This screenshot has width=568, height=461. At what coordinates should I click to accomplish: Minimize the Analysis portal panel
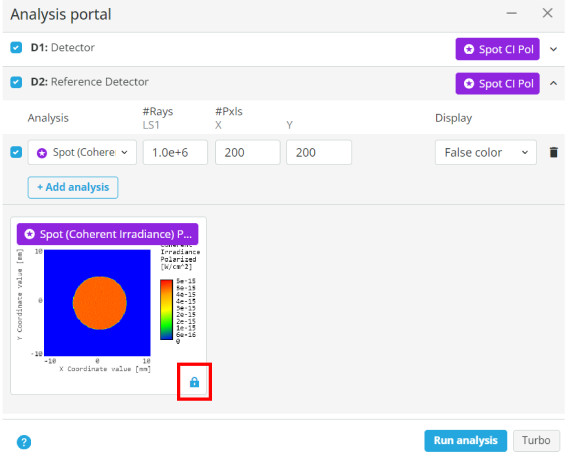(x=511, y=13)
